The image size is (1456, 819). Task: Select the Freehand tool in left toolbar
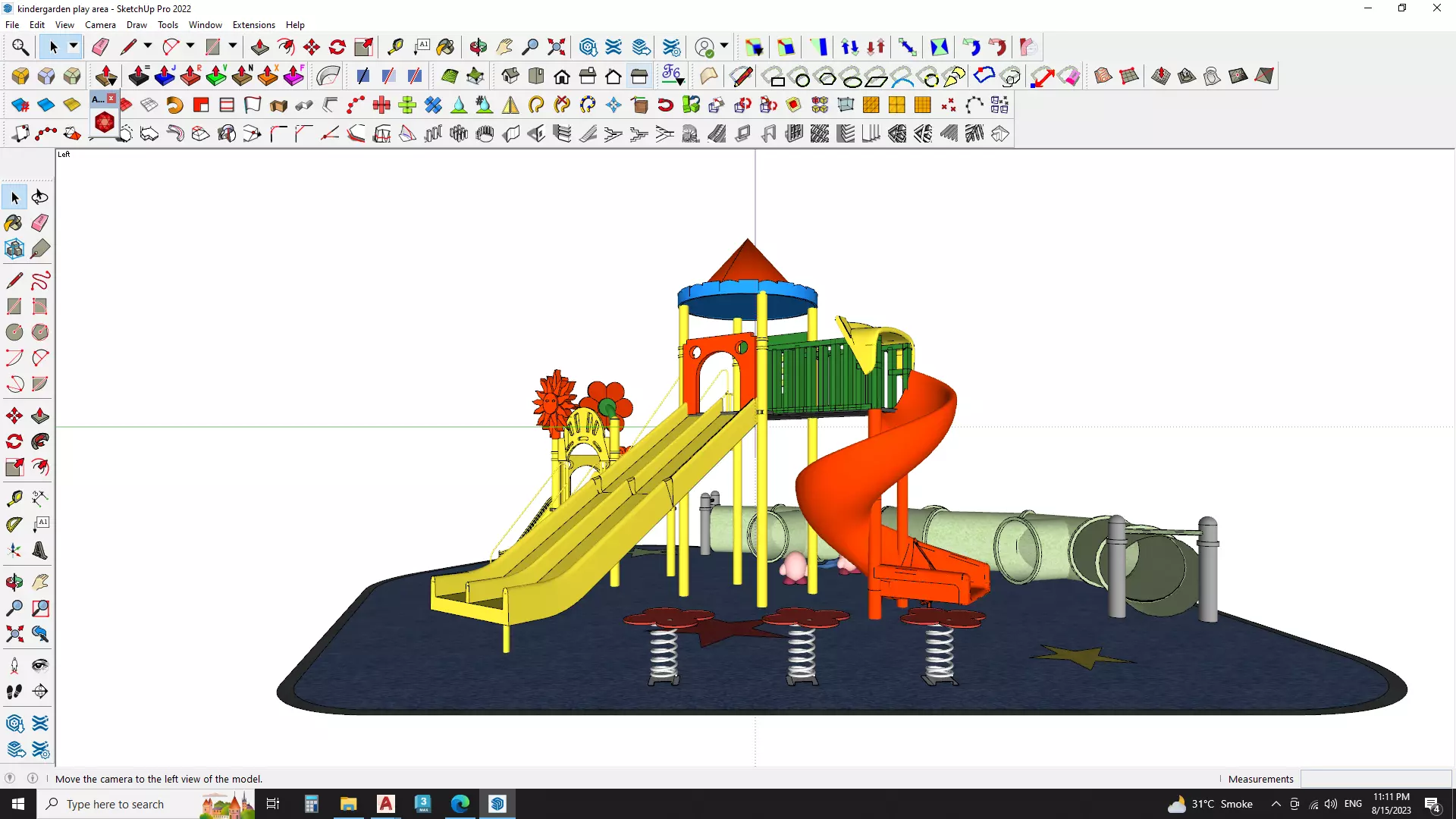(40, 281)
